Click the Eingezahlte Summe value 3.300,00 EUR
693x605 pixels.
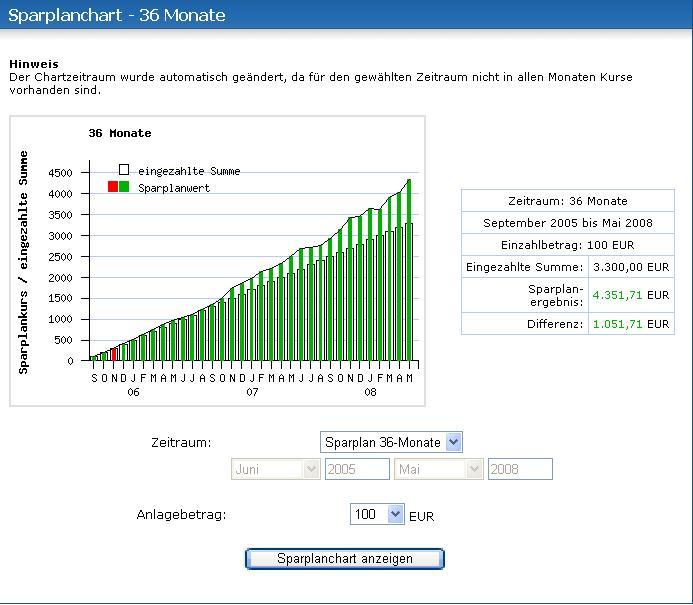click(x=631, y=267)
